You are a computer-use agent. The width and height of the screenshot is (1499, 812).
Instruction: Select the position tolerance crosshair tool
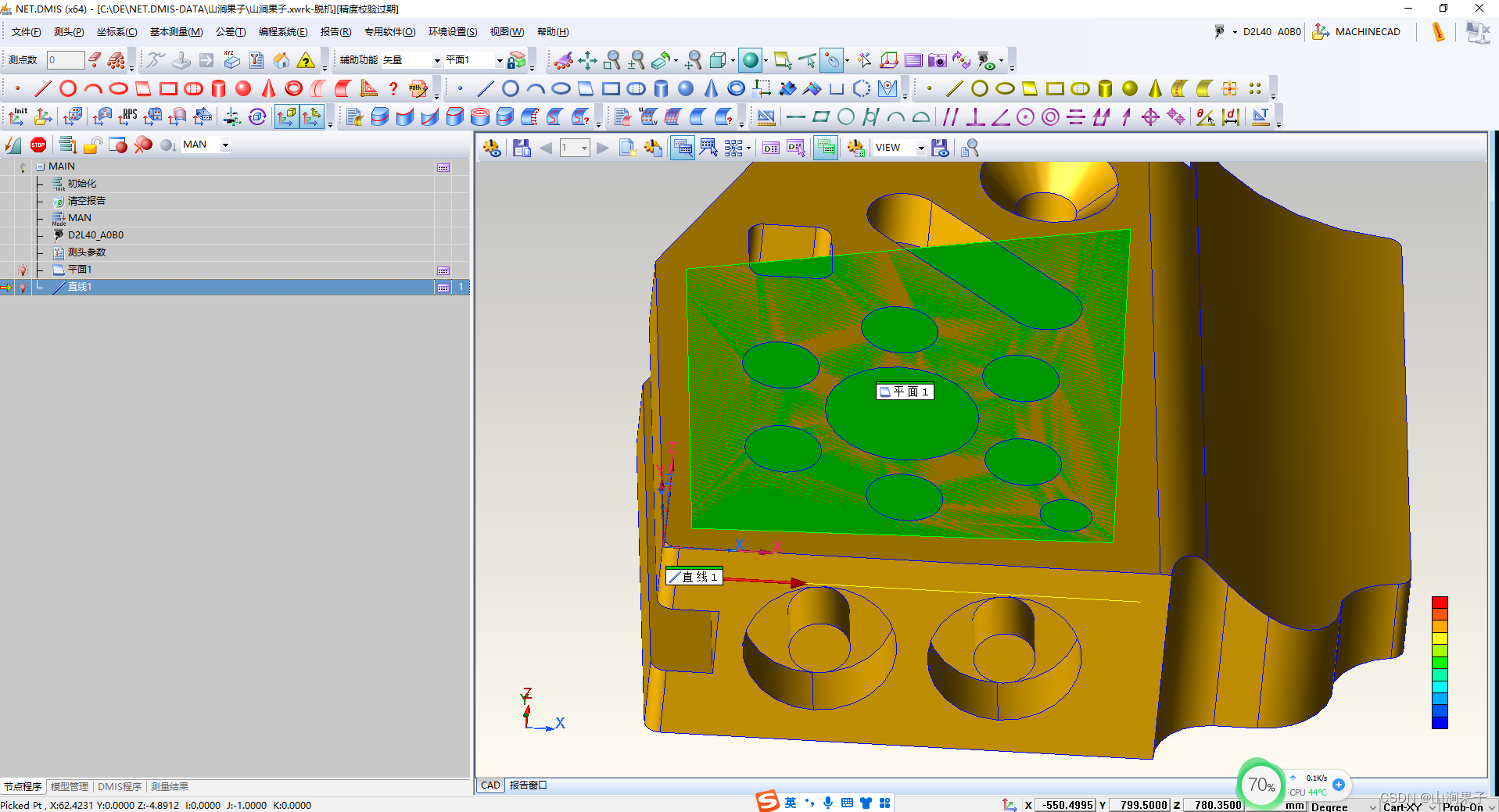click(x=1150, y=116)
